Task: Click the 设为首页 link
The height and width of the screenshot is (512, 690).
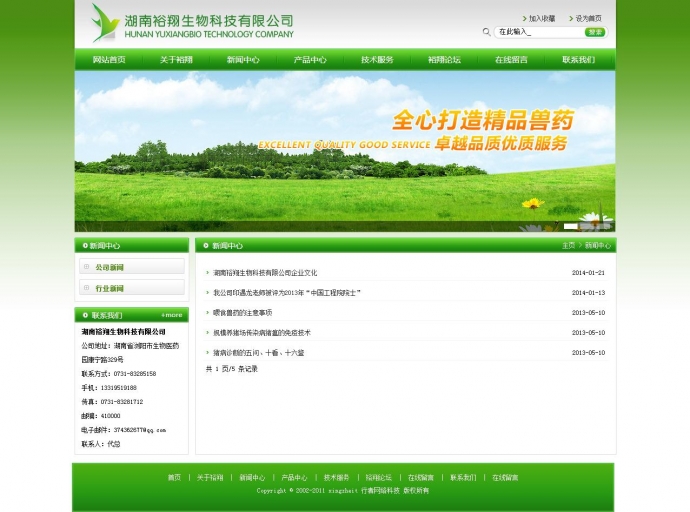Action: (x=589, y=18)
